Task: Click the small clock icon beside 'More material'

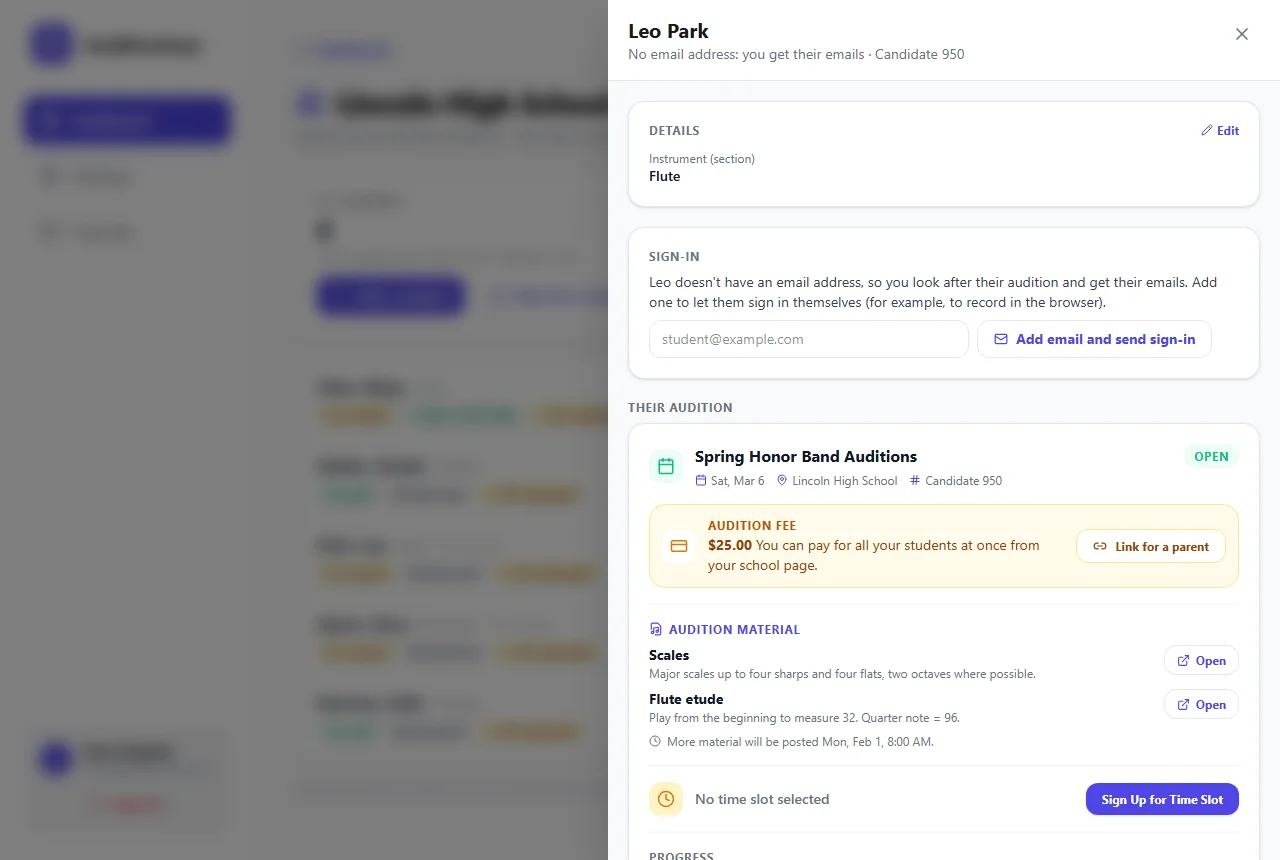Action: (x=655, y=742)
